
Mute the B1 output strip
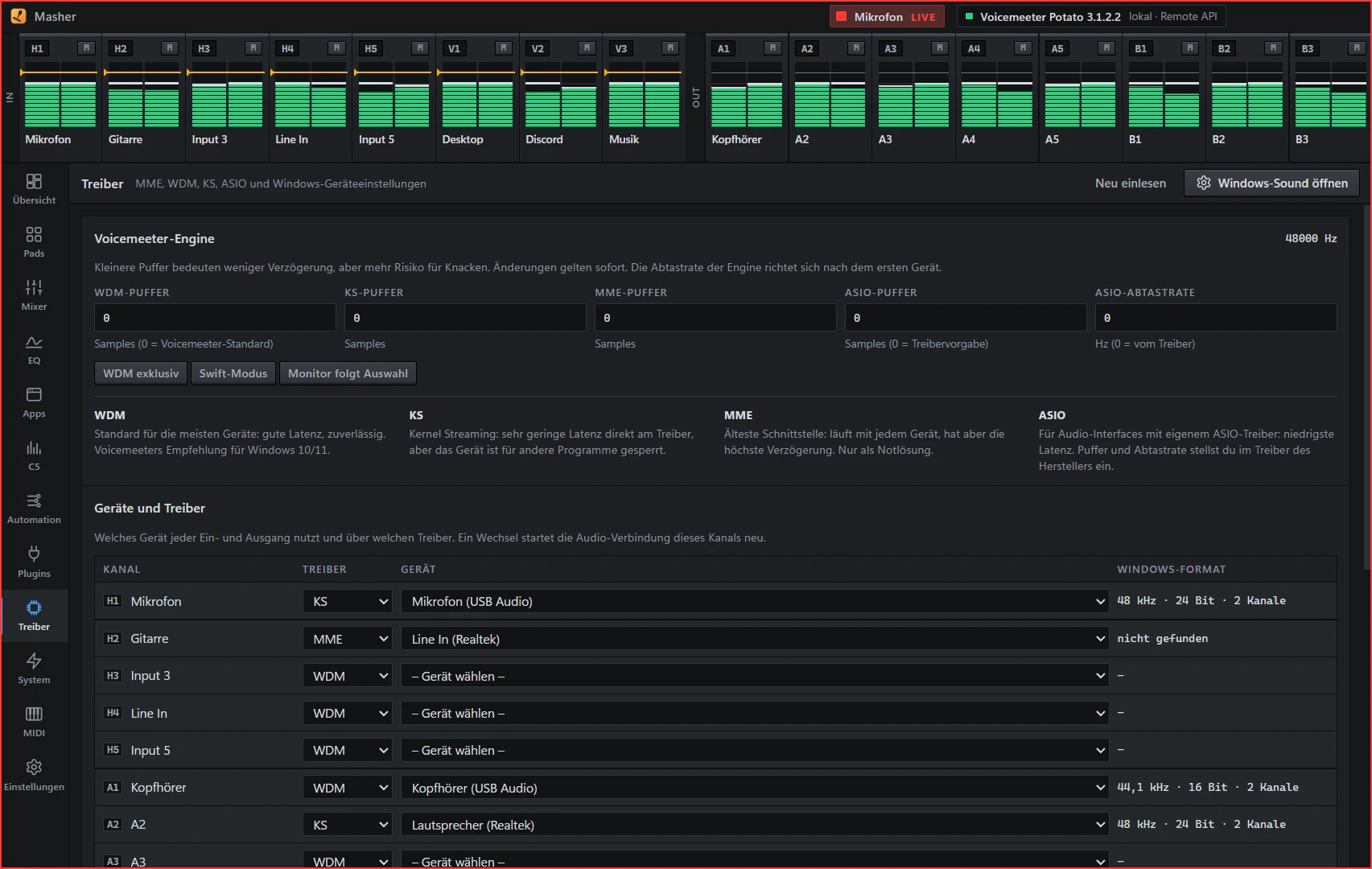[x=1190, y=48]
